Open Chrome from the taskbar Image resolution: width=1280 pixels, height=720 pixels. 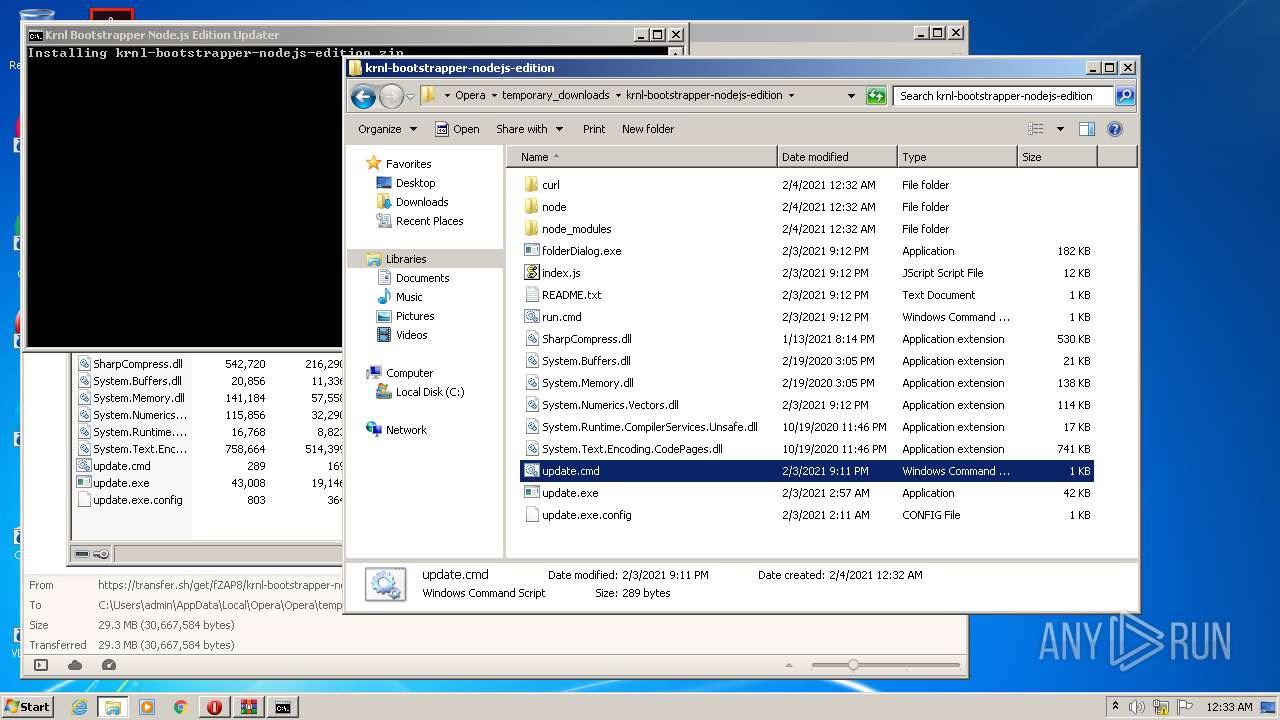[x=180, y=707]
